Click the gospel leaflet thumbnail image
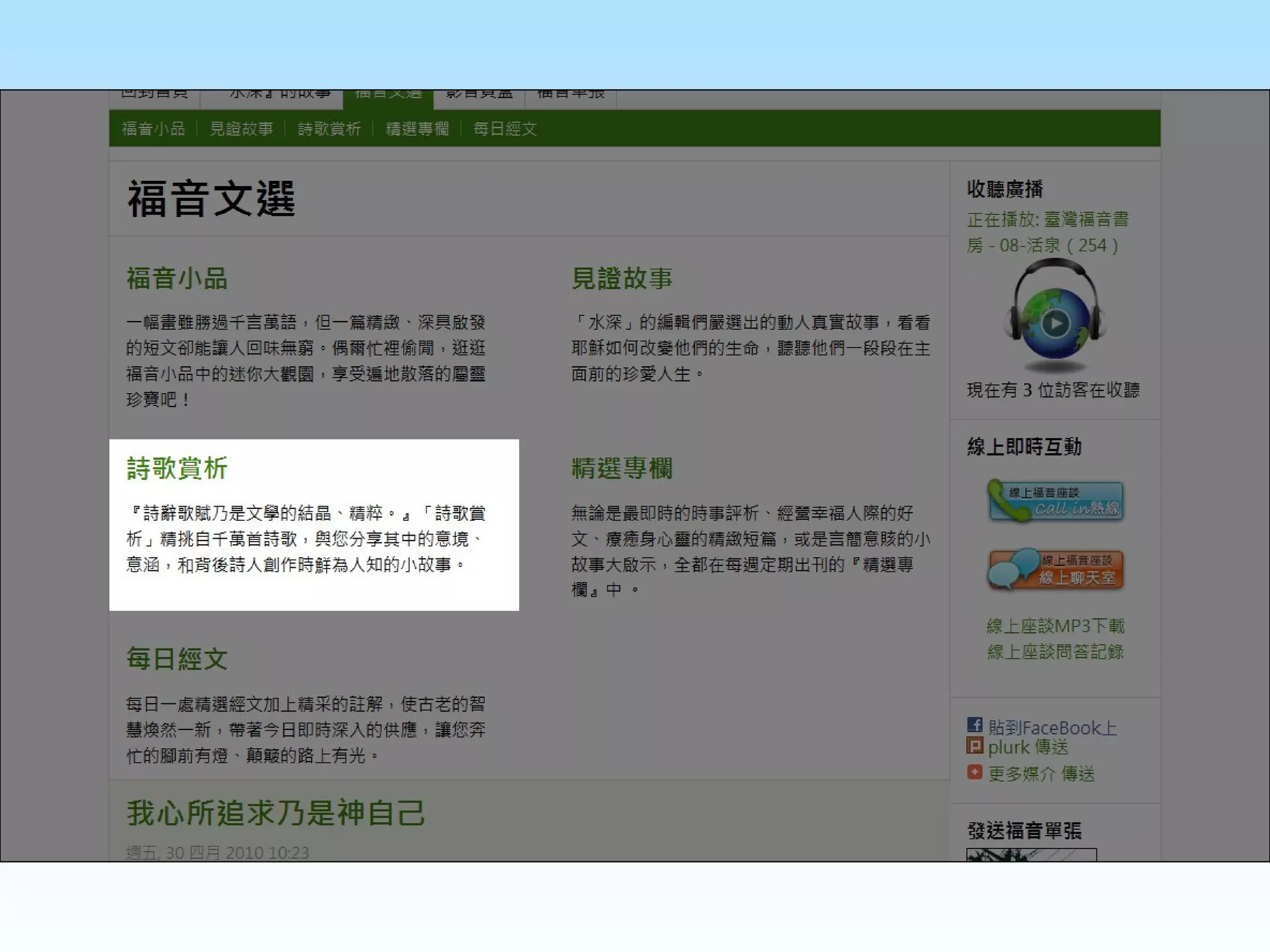 (x=1031, y=855)
